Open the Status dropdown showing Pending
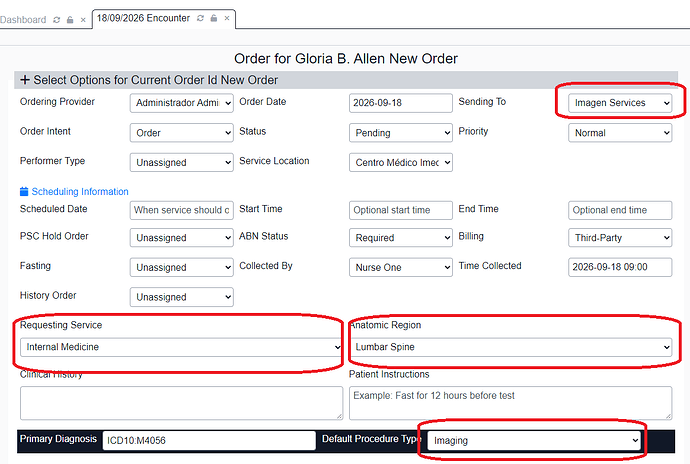Viewport: 690px width, 464px height. [400, 133]
